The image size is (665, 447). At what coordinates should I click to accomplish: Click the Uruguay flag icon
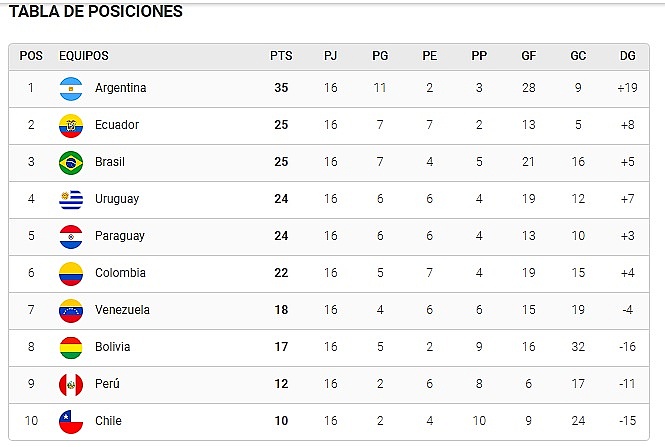[x=71, y=200]
